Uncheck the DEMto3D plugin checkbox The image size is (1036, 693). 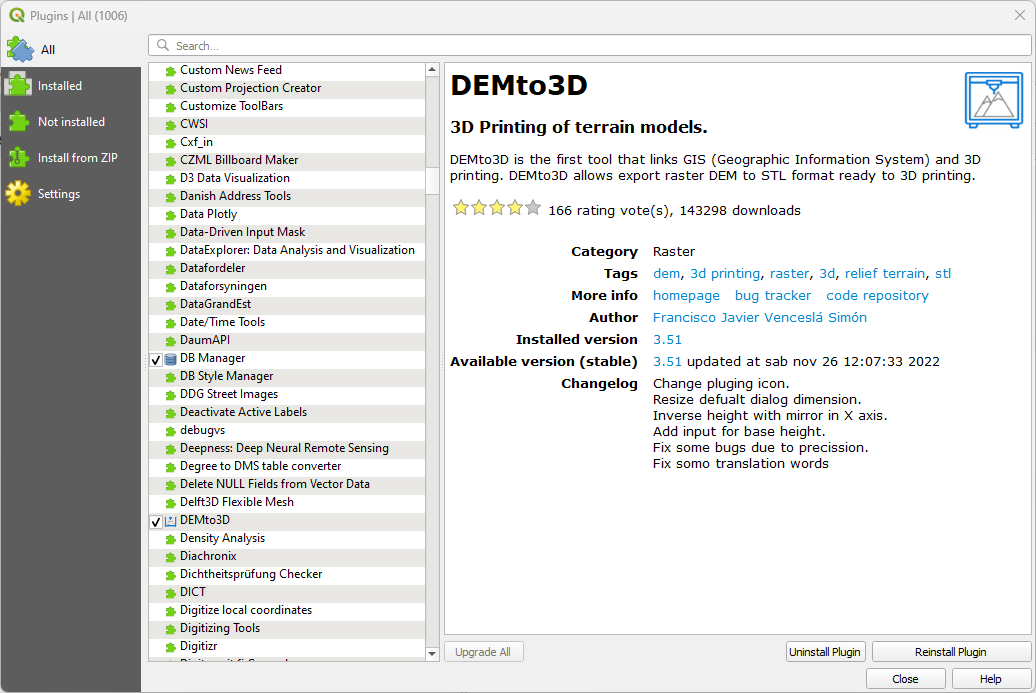coord(156,521)
